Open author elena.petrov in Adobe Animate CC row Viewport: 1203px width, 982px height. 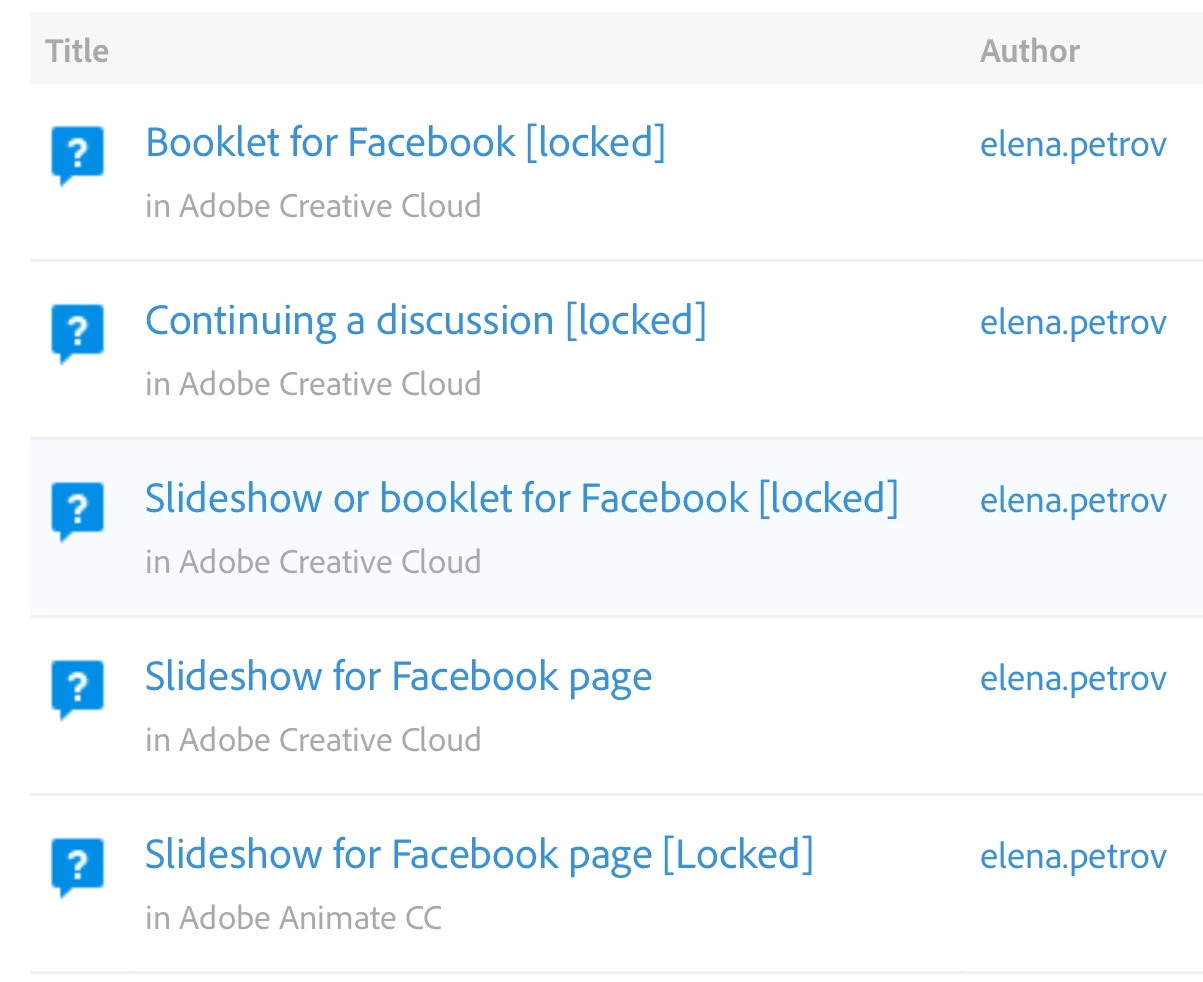[1073, 857]
